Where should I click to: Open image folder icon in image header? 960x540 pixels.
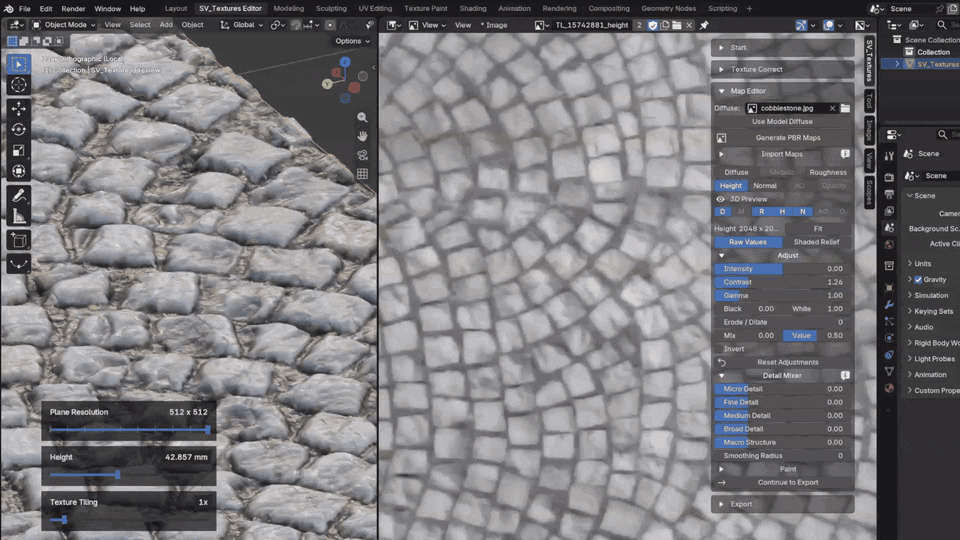[x=677, y=25]
